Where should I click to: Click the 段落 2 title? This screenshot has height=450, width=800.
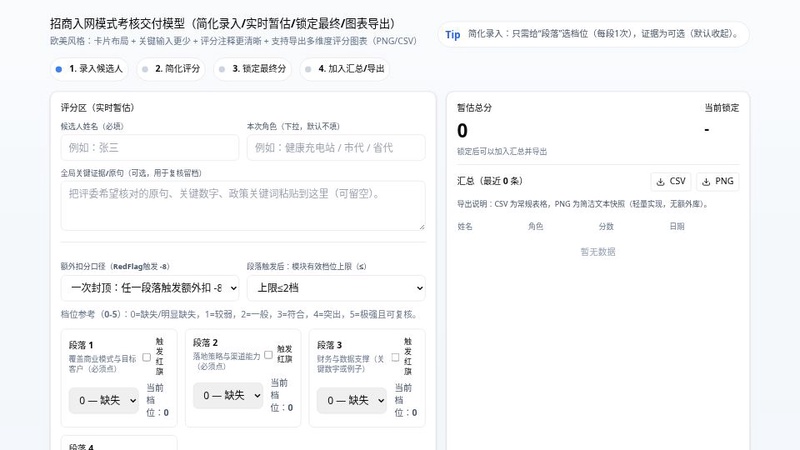[205, 342]
